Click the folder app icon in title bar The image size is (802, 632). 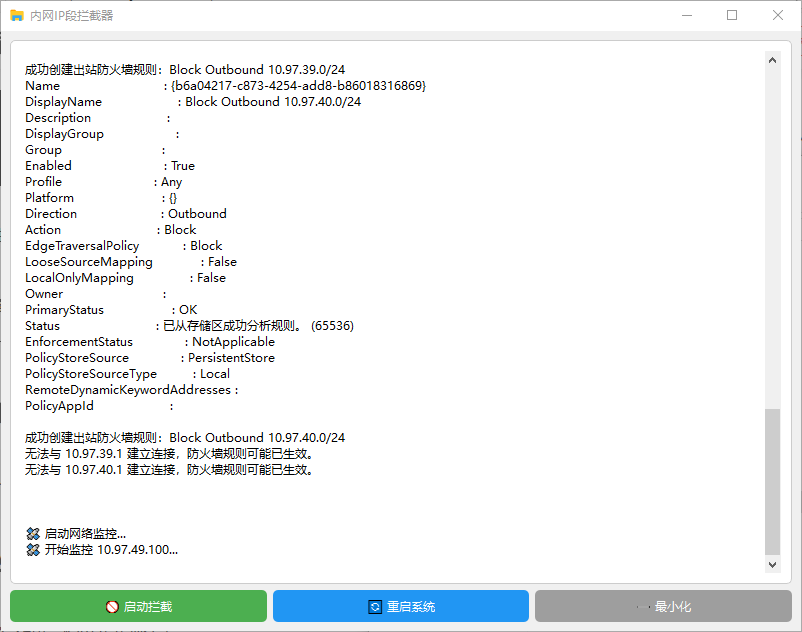tap(16, 16)
